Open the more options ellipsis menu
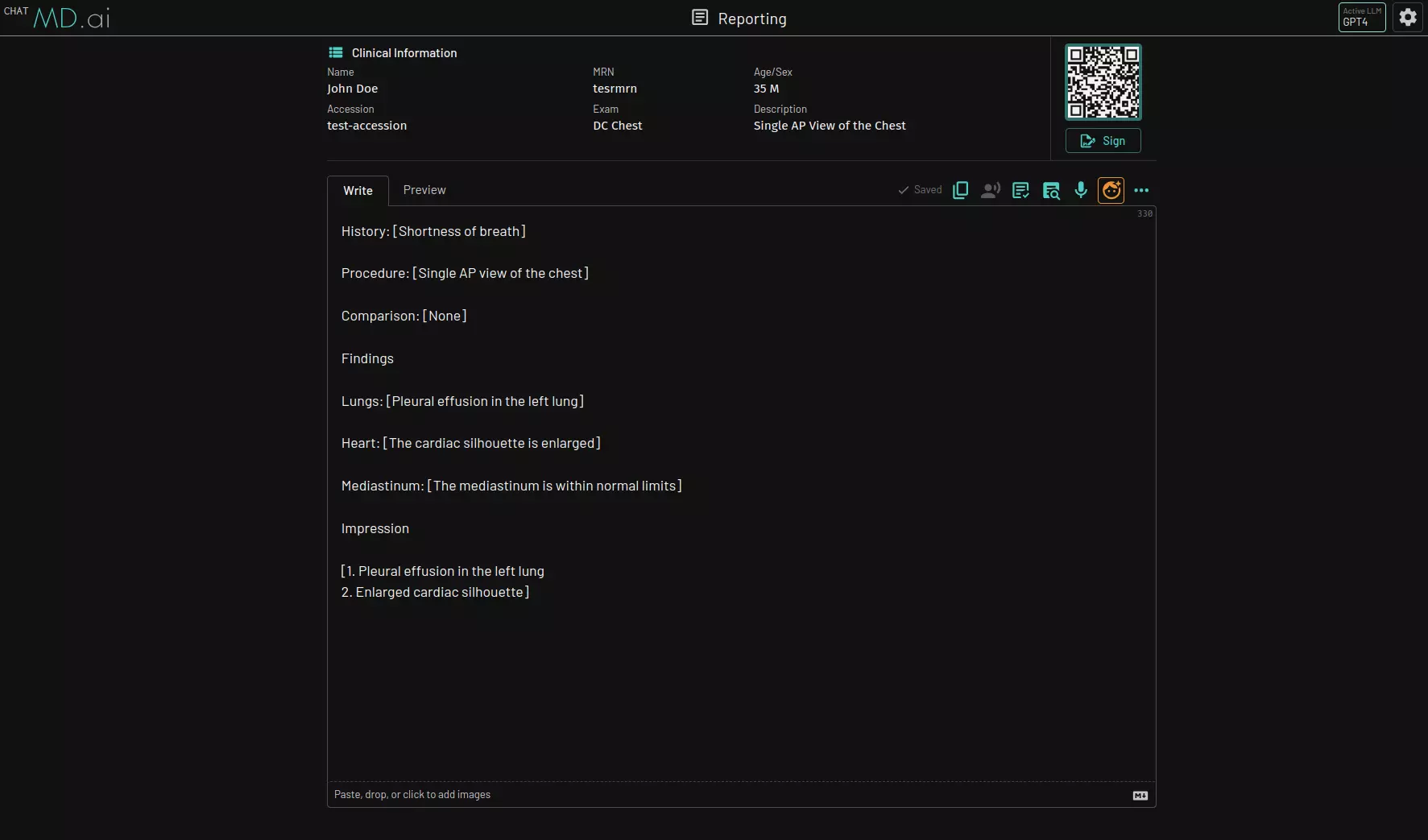The width and height of the screenshot is (1428, 840). click(x=1142, y=190)
